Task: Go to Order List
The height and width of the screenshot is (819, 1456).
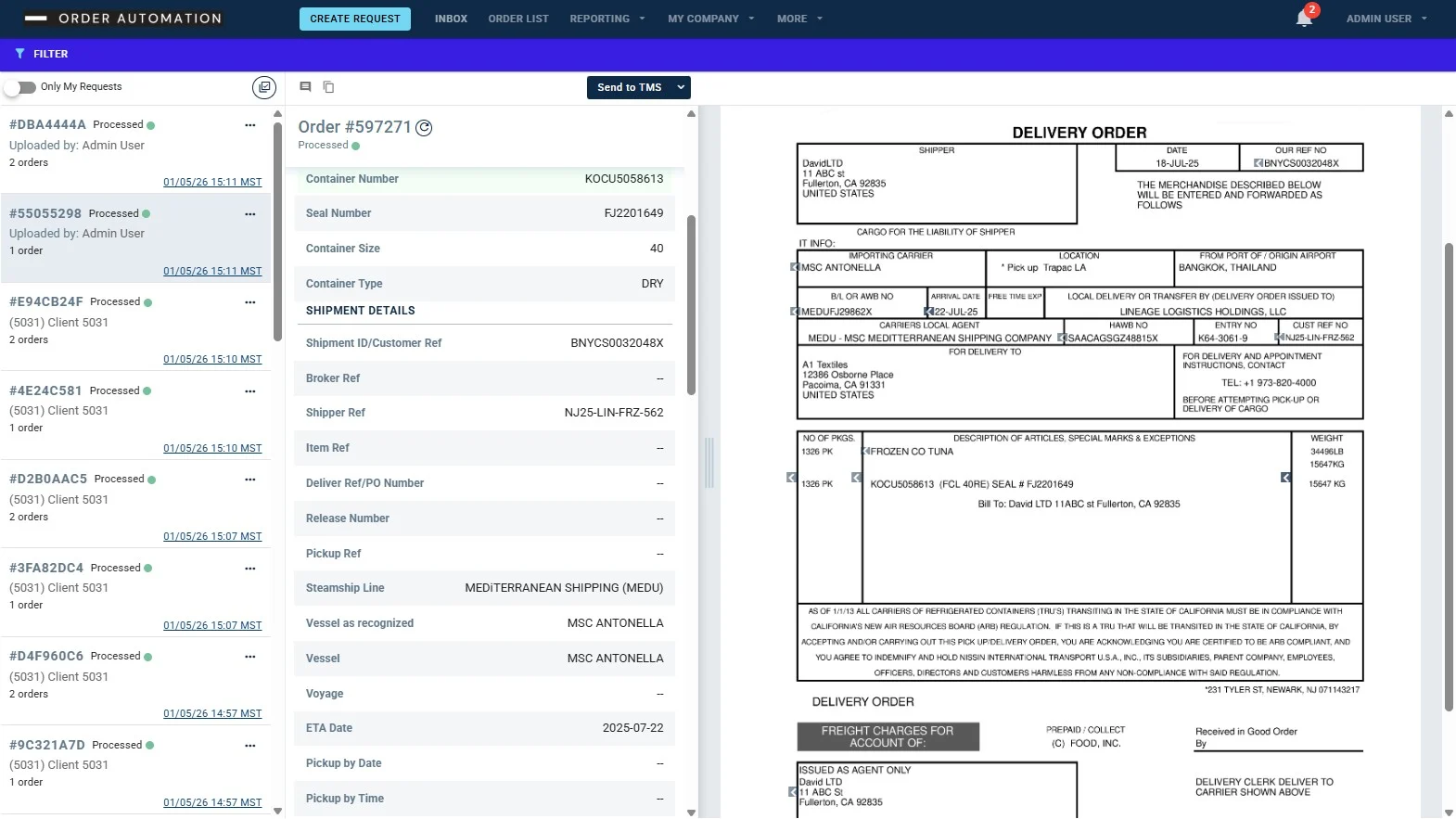Action: [x=518, y=19]
